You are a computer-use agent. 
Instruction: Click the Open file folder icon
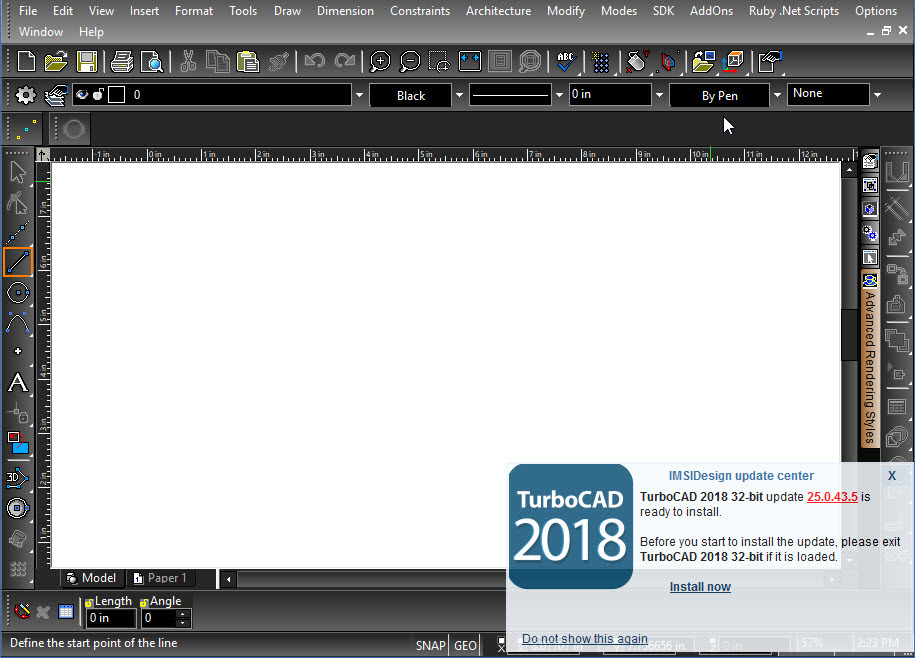coord(56,61)
